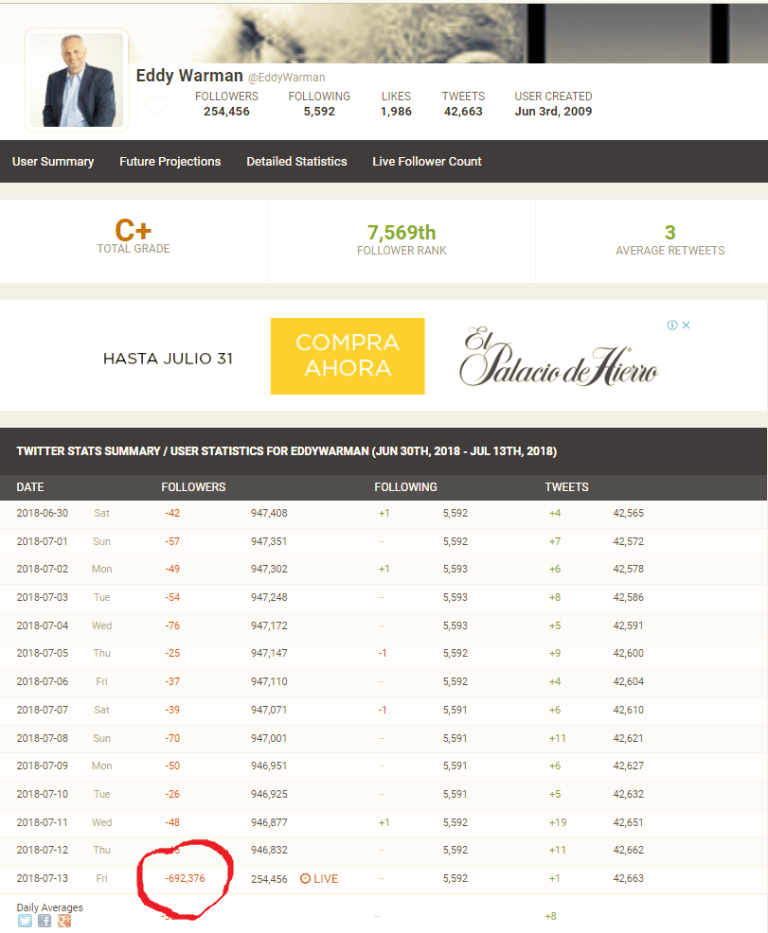768x933 pixels.
Task: Close the El Palacio de Hierro ad
Action: pos(686,325)
